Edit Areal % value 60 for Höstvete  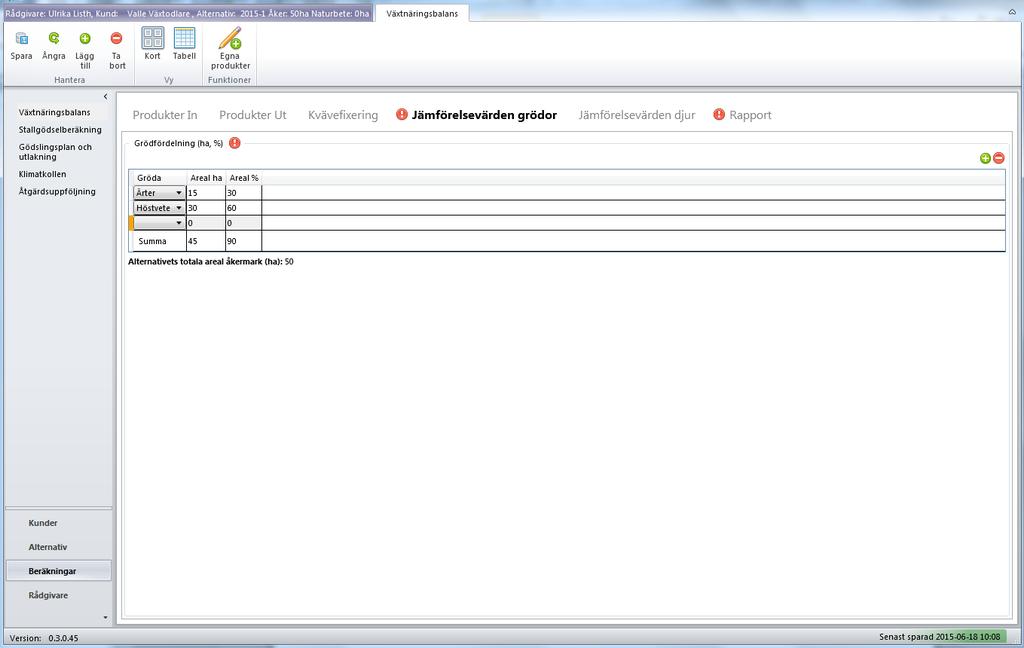coord(244,208)
